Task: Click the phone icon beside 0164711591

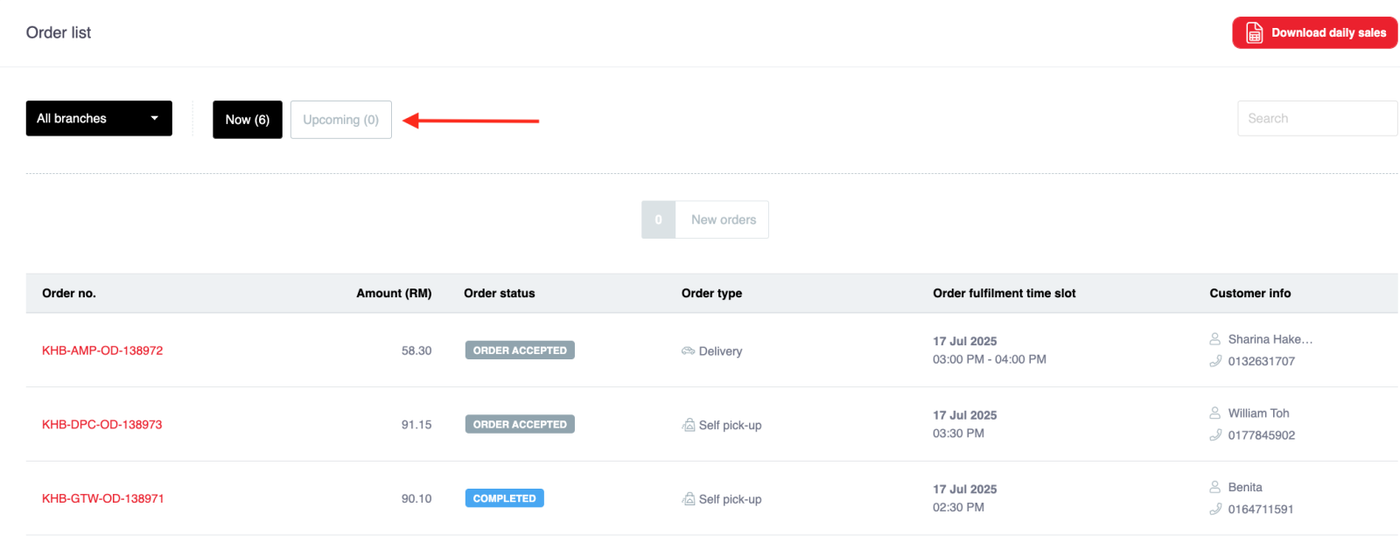Action: point(1215,509)
